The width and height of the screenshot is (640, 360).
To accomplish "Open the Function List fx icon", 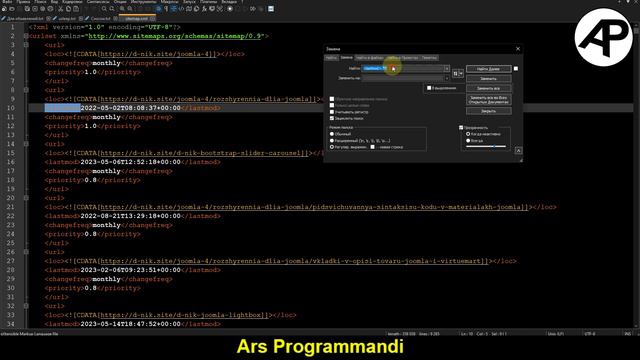I will click(x=204, y=9).
